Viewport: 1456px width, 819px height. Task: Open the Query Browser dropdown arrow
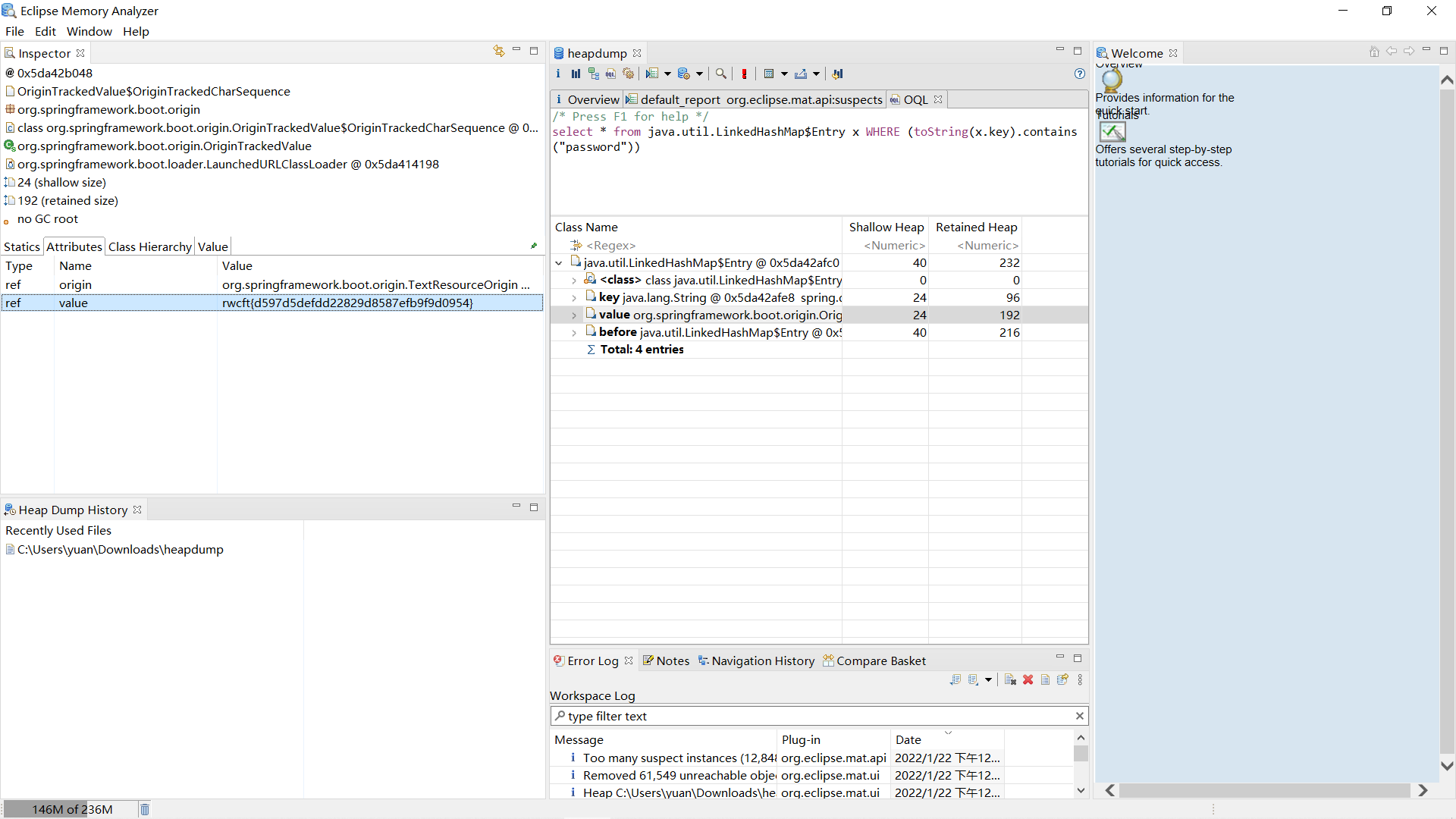tap(699, 74)
